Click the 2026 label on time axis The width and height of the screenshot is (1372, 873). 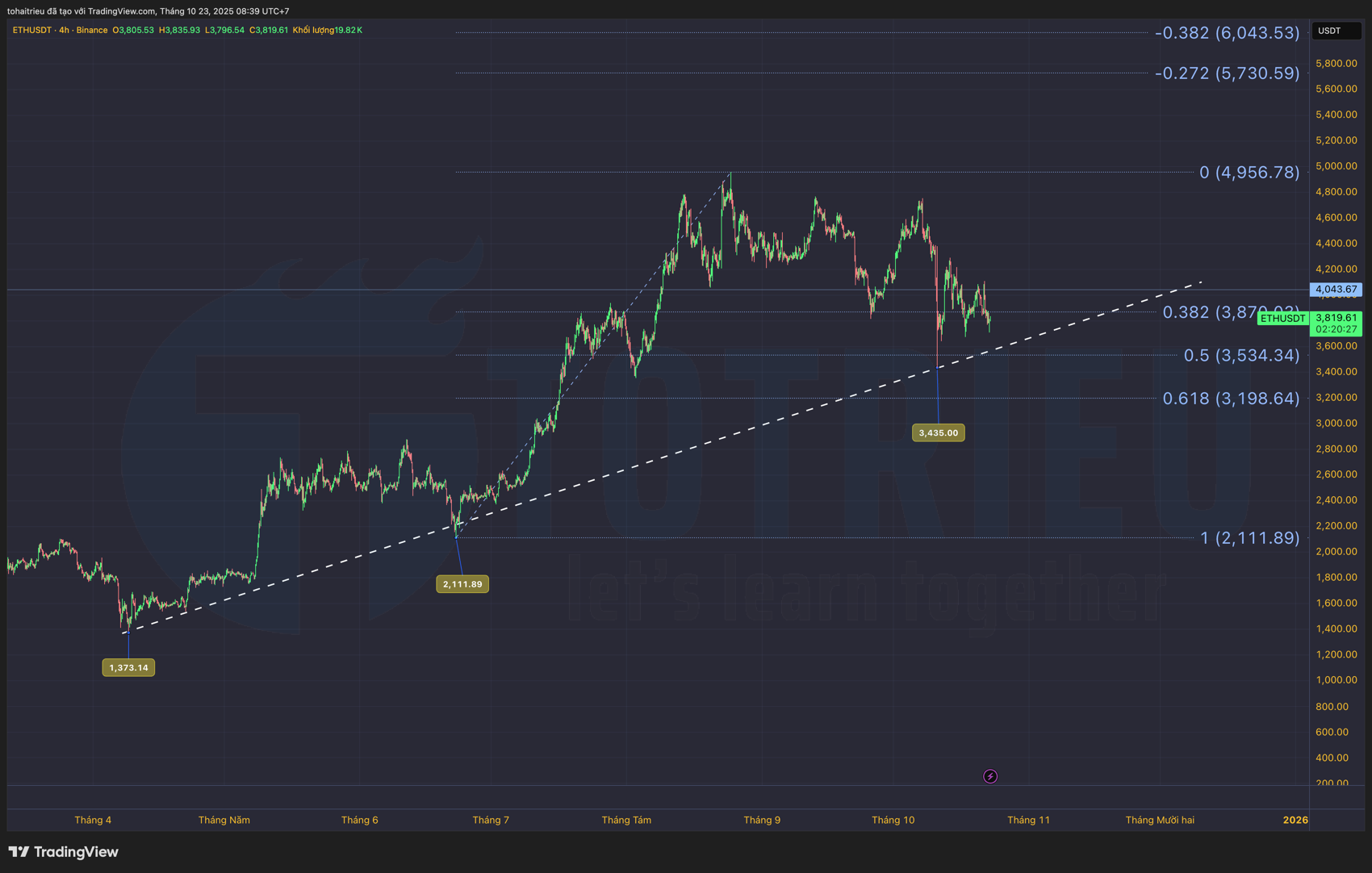coord(1295,820)
